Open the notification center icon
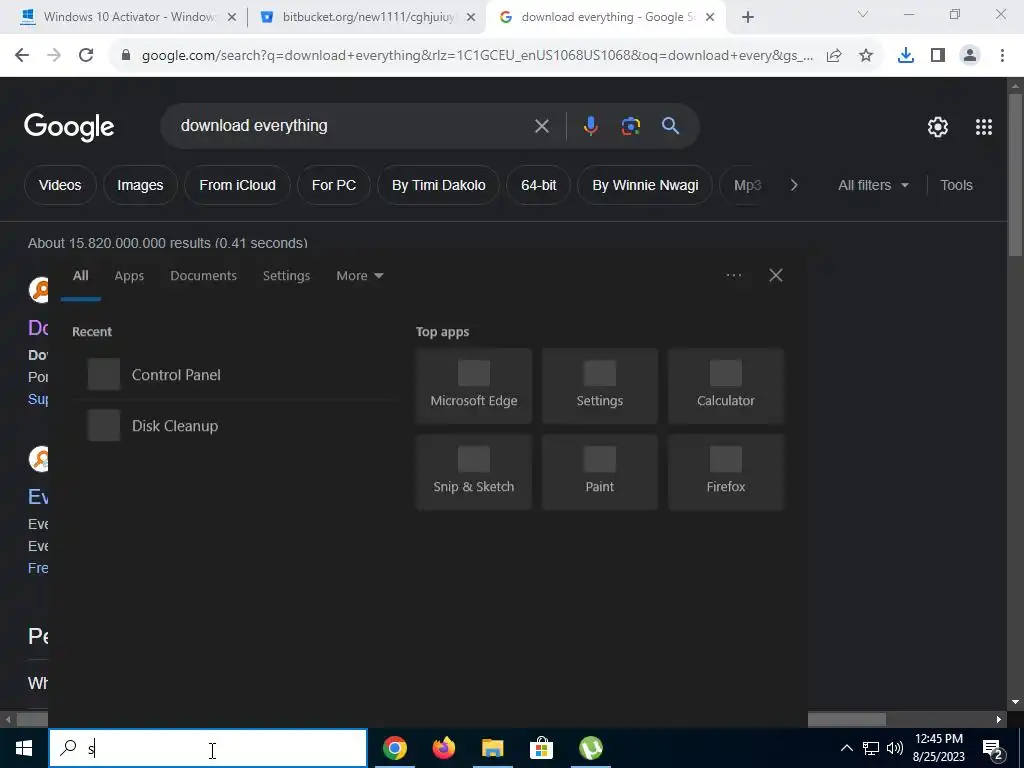 pyautogui.click(x=993, y=748)
